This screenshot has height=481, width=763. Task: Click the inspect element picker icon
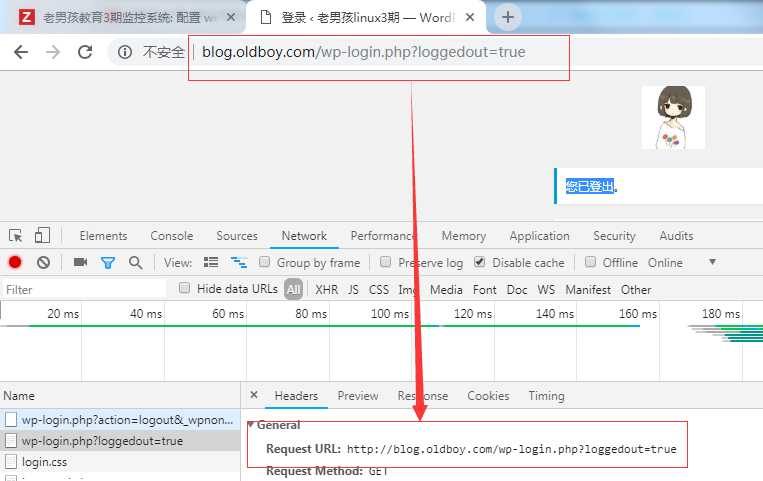(16, 236)
